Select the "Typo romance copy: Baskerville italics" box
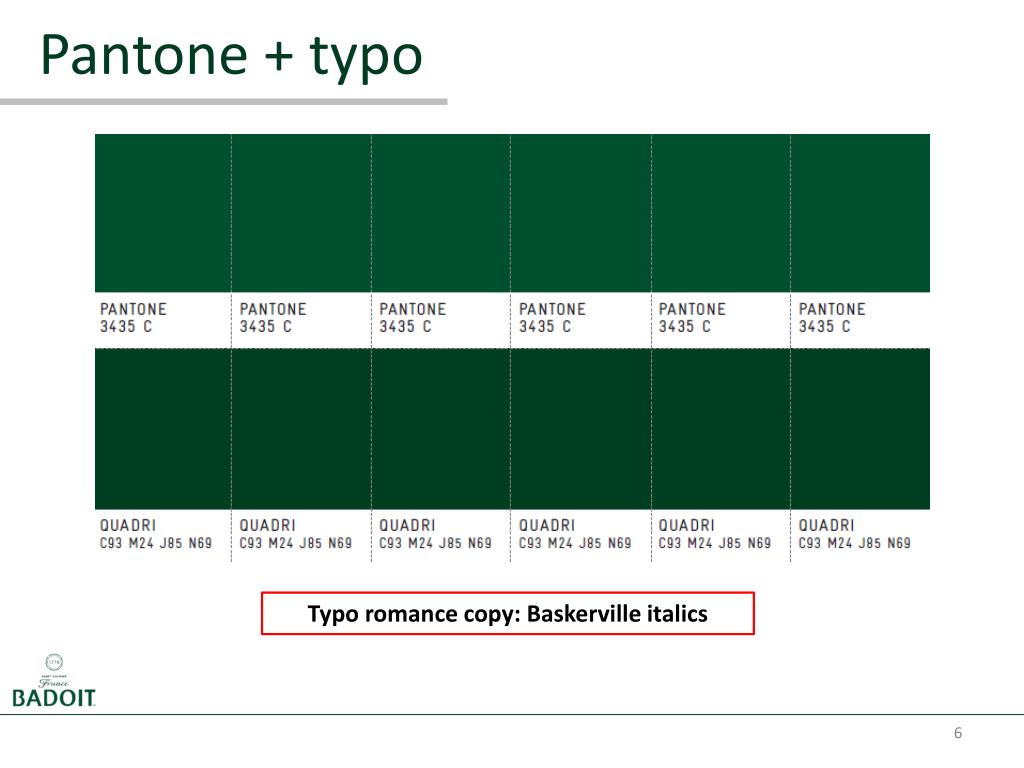Viewport: 1024px width, 768px height. click(507, 613)
